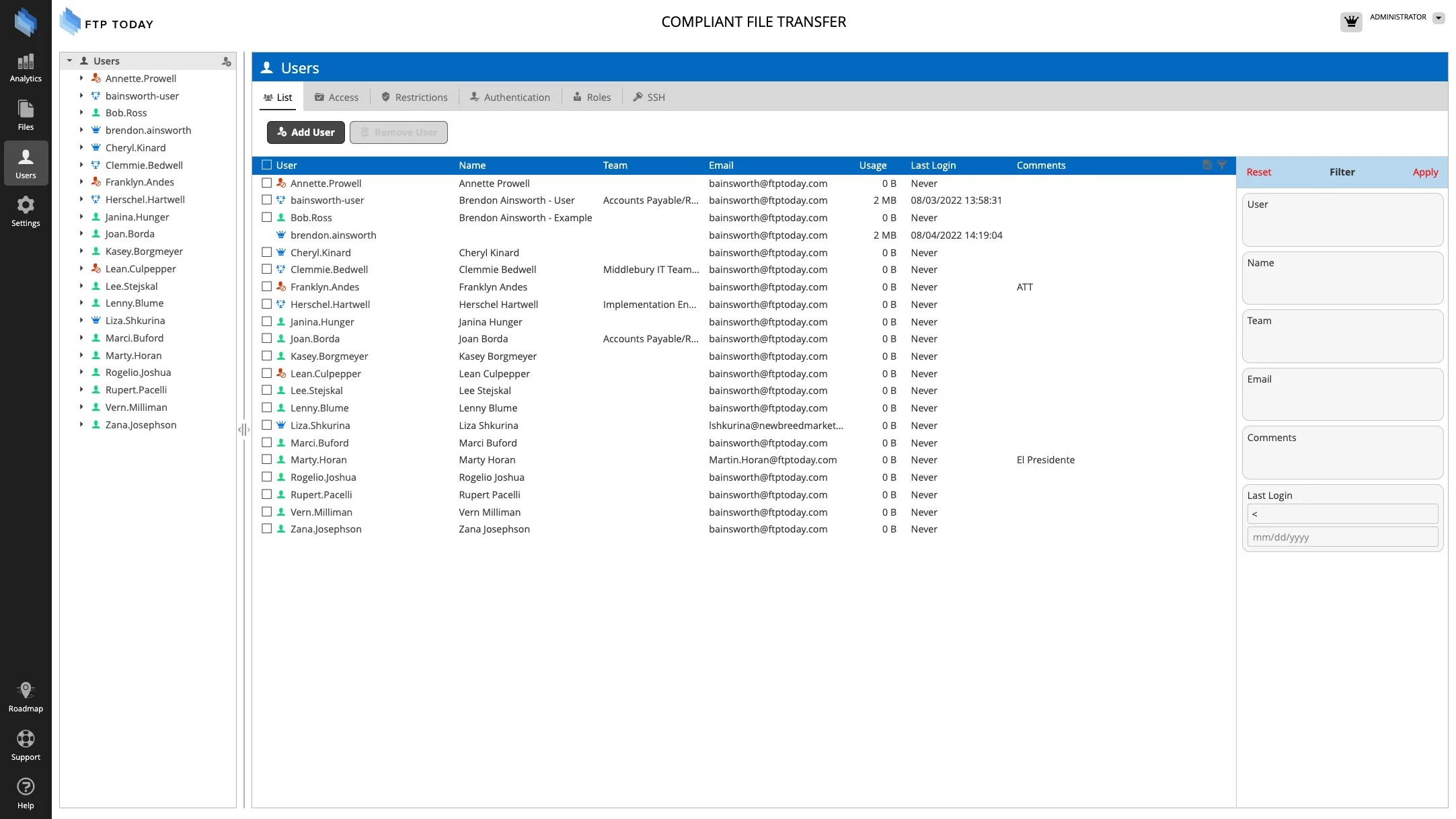Tick the Marty.Horan row checkbox
1456x819 pixels.
pyautogui.click(x=267, y=459)
